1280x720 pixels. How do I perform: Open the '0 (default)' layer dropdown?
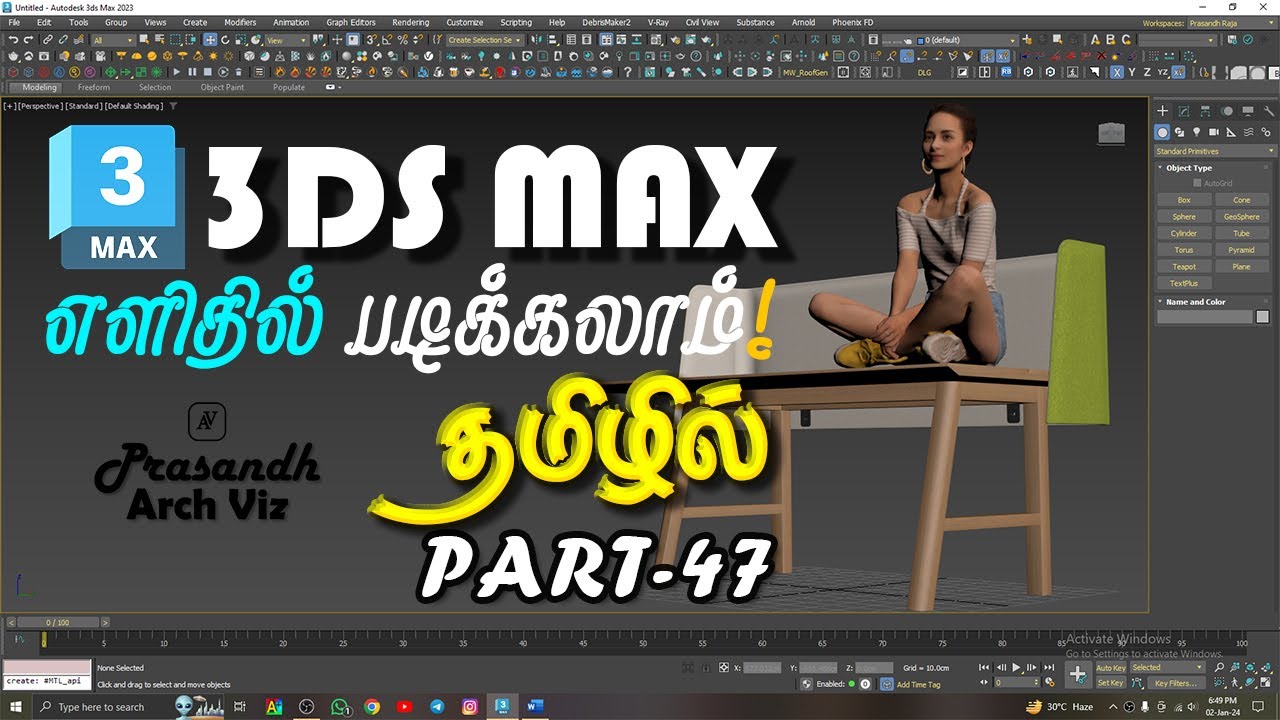(967, 40)
